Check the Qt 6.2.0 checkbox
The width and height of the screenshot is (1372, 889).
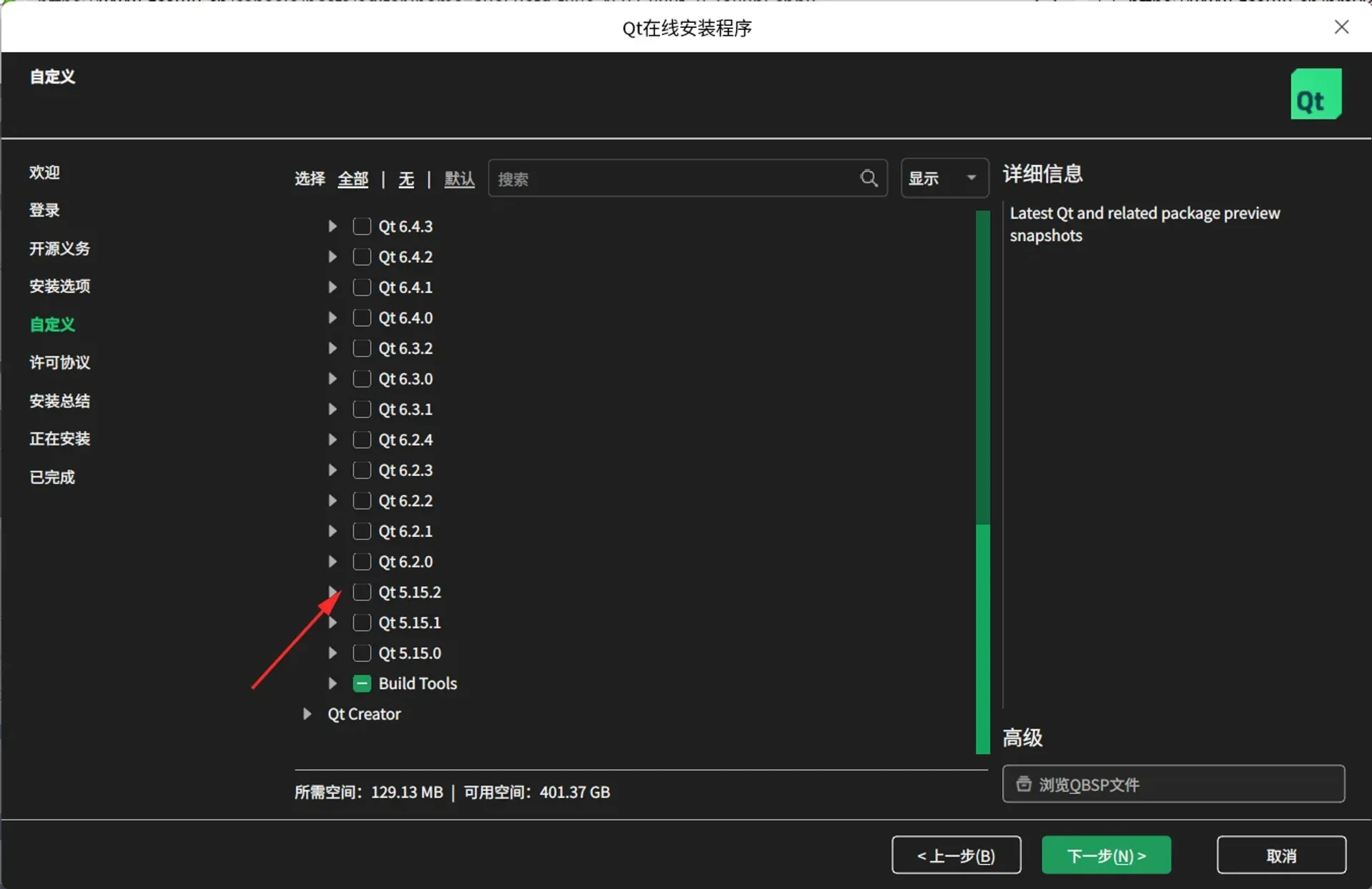pos(361,562)
